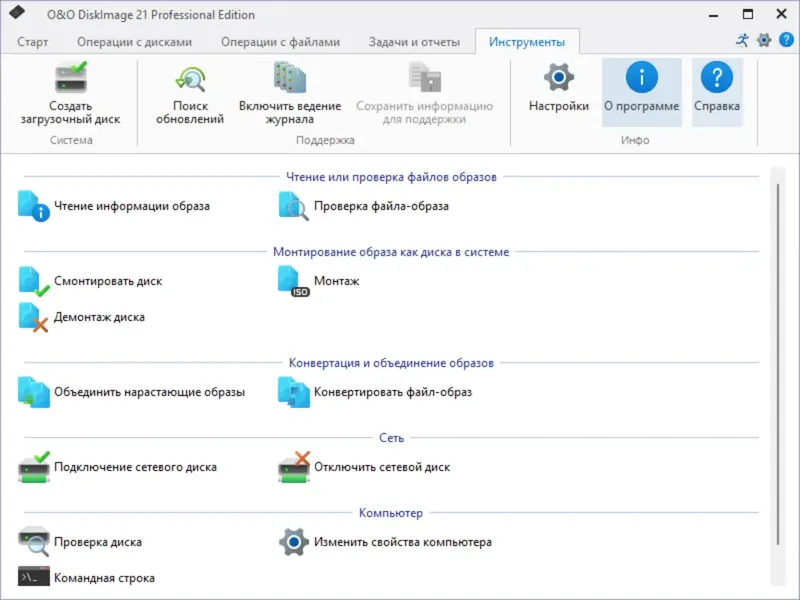Open the Операции с дисками tab

coord(134,42)
